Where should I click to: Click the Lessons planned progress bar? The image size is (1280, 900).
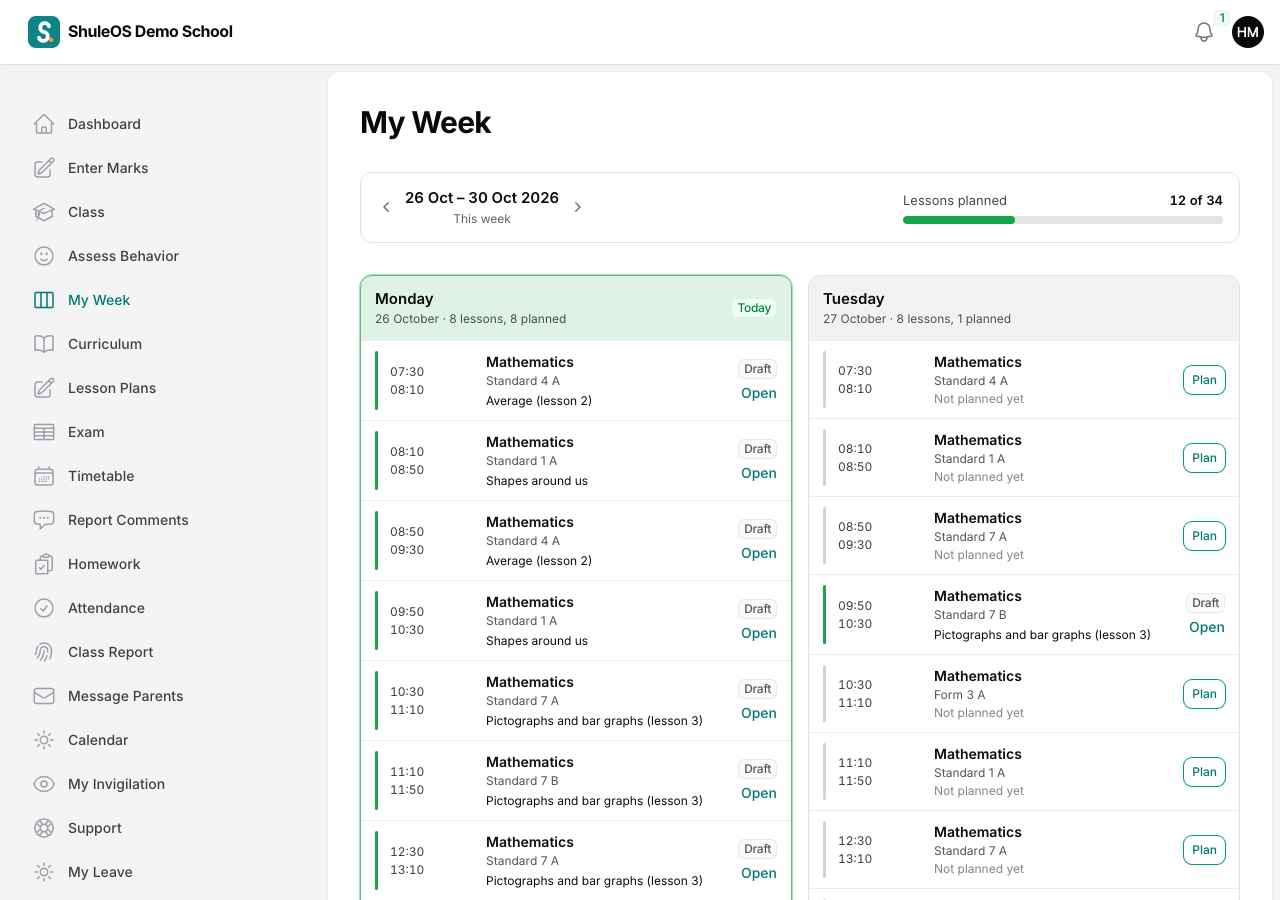[1063, 220]
